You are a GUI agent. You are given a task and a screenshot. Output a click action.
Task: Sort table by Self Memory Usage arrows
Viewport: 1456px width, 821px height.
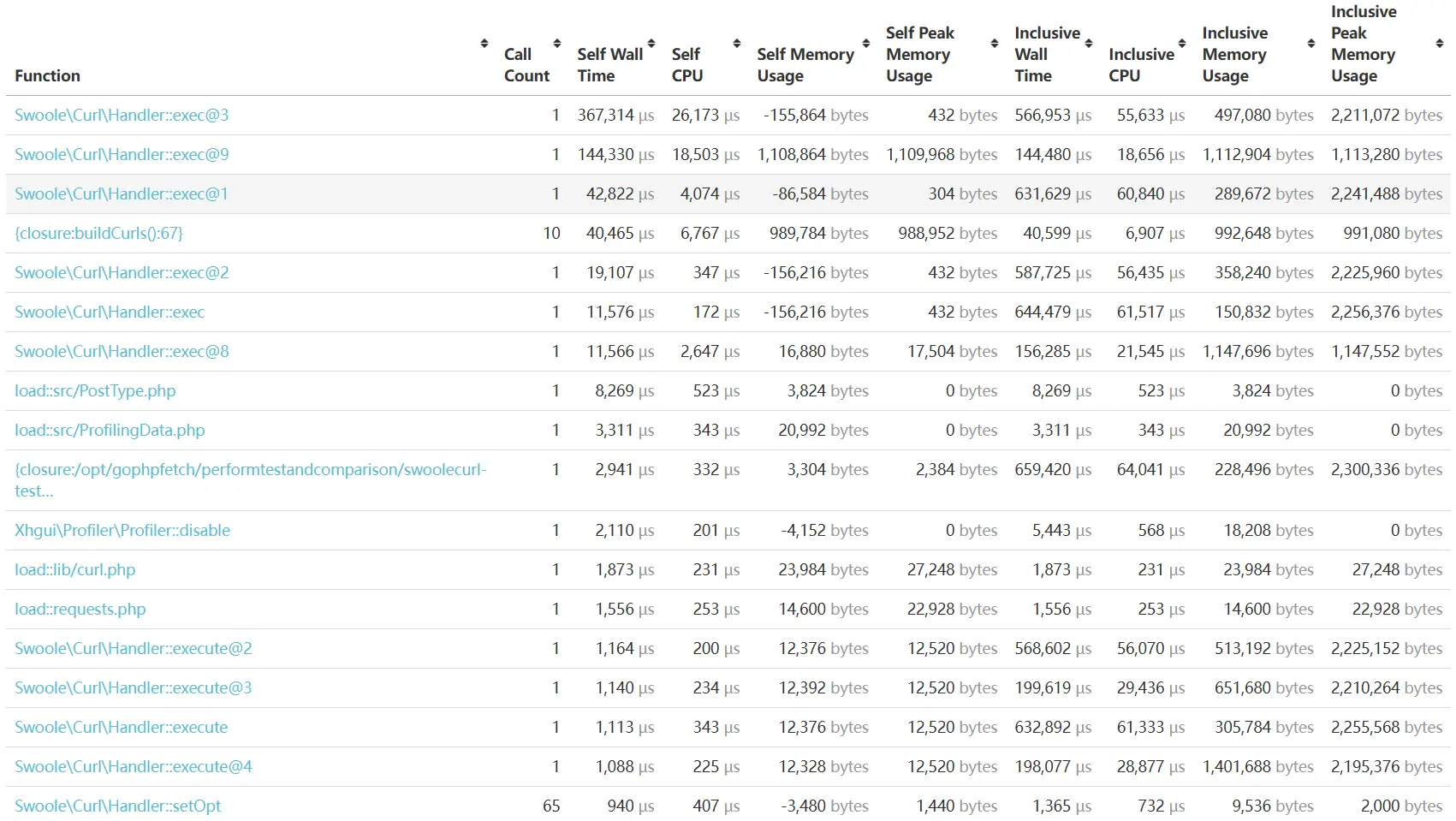coord(865,44)
